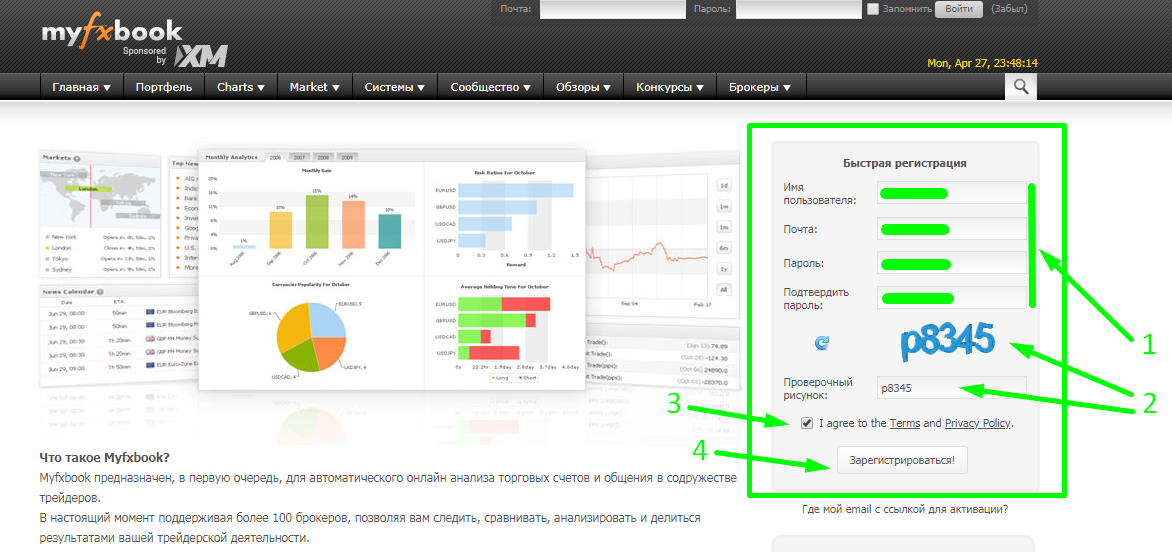
Task: Expand the Market menu
Action: click(315, 87)
